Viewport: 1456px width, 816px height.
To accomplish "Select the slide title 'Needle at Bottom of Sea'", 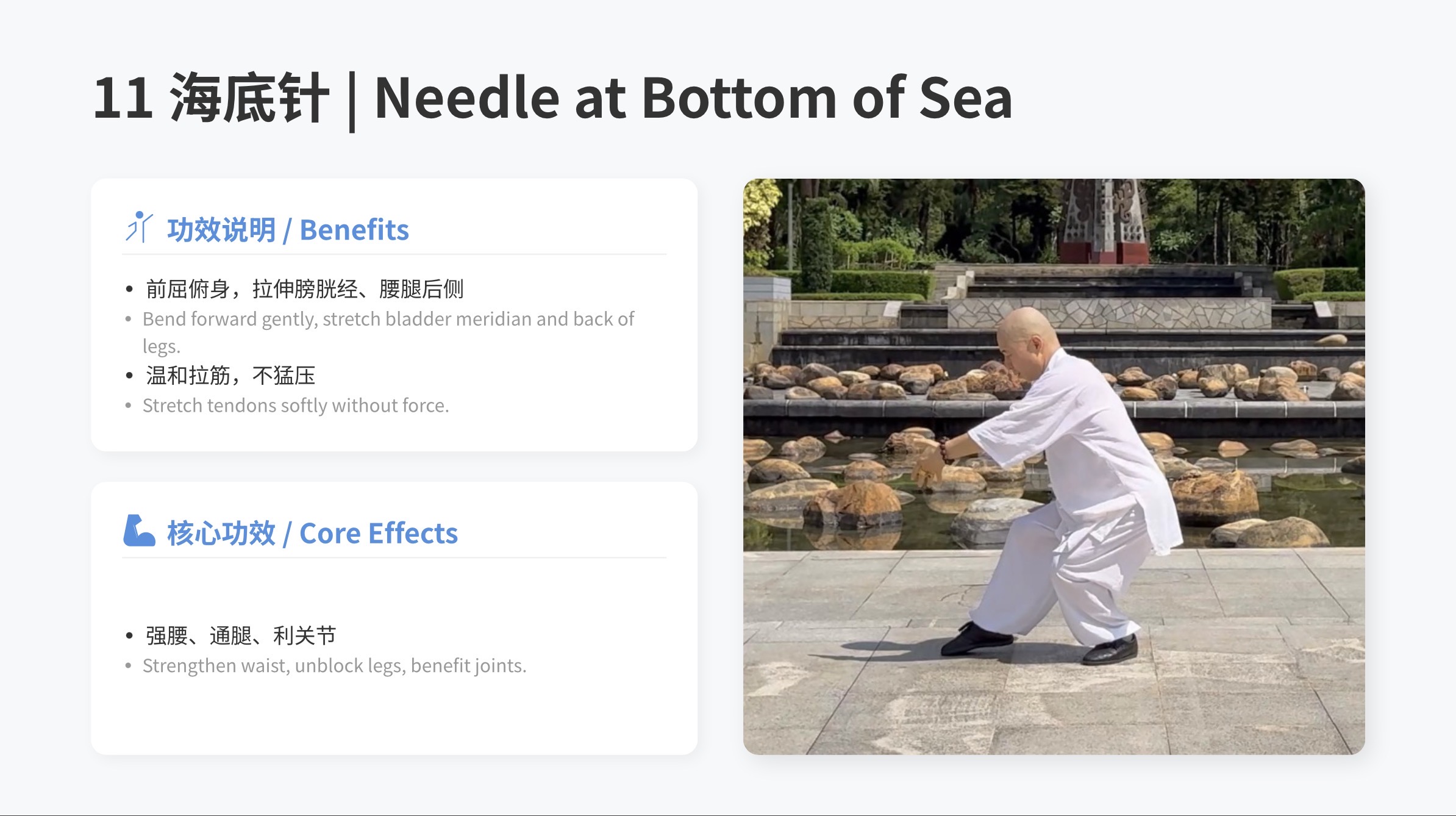I will click(693, 98).
